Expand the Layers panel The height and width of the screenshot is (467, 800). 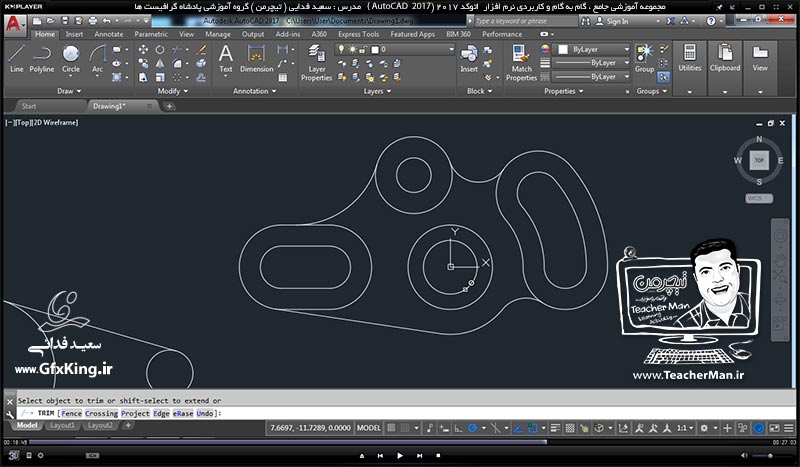click(377, 91)
